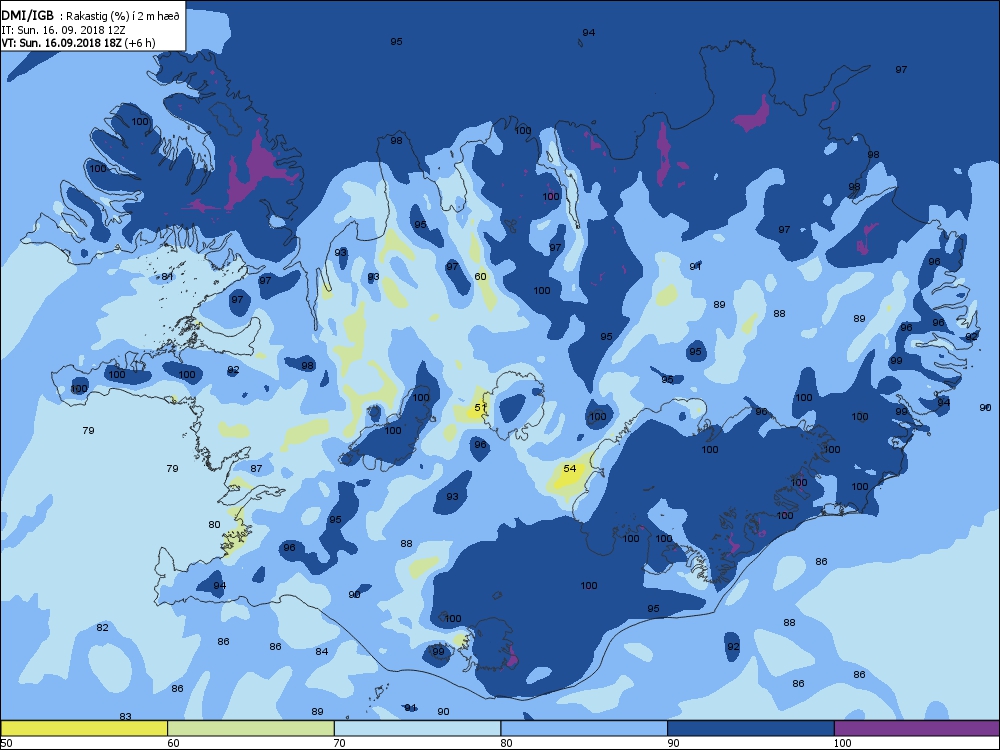Click the 87 humidity value on the map
Viewport: 1000px width, 750px height.
[256, 468]
